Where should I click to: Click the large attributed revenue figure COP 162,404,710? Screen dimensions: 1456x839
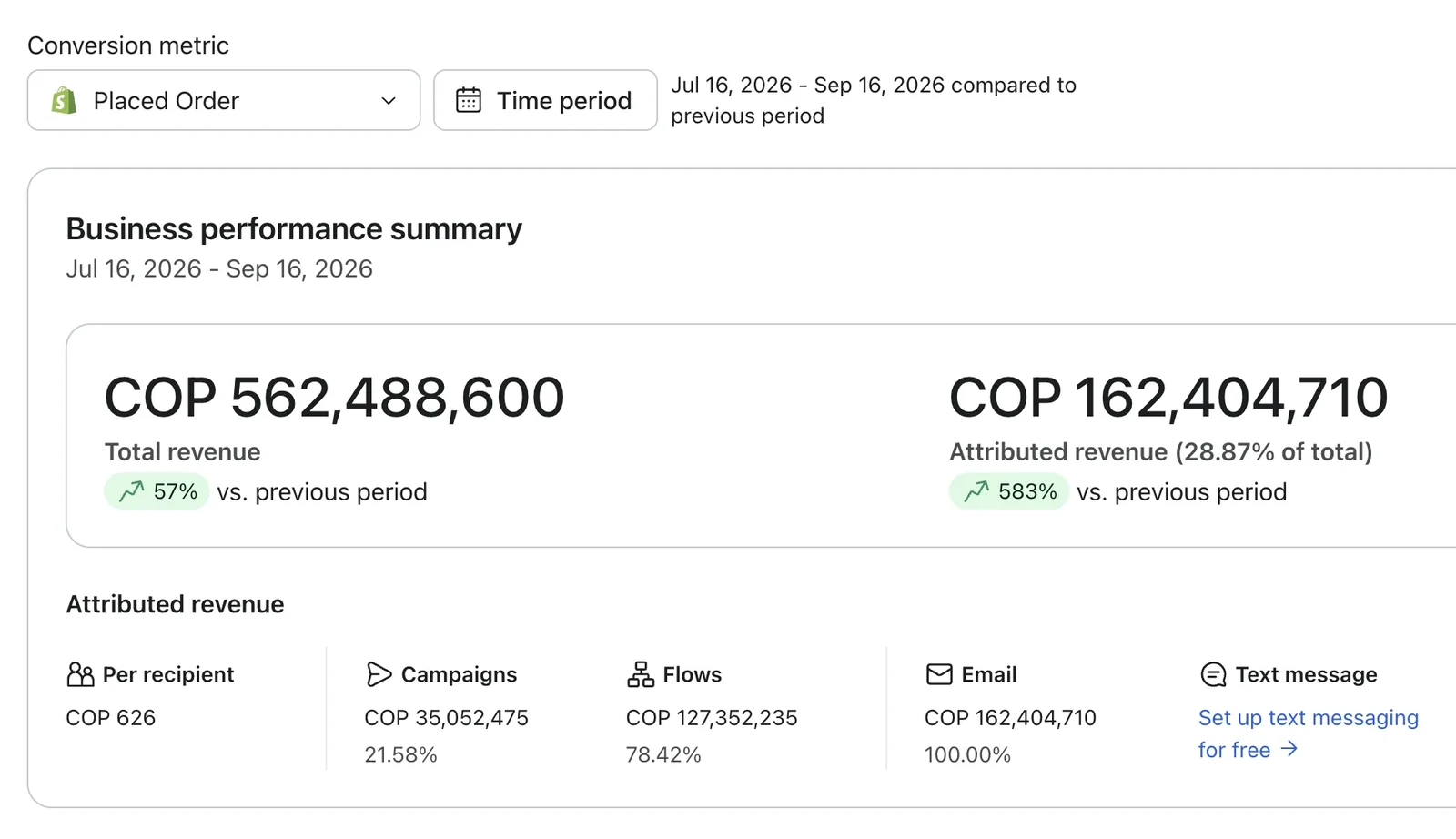1168,398
